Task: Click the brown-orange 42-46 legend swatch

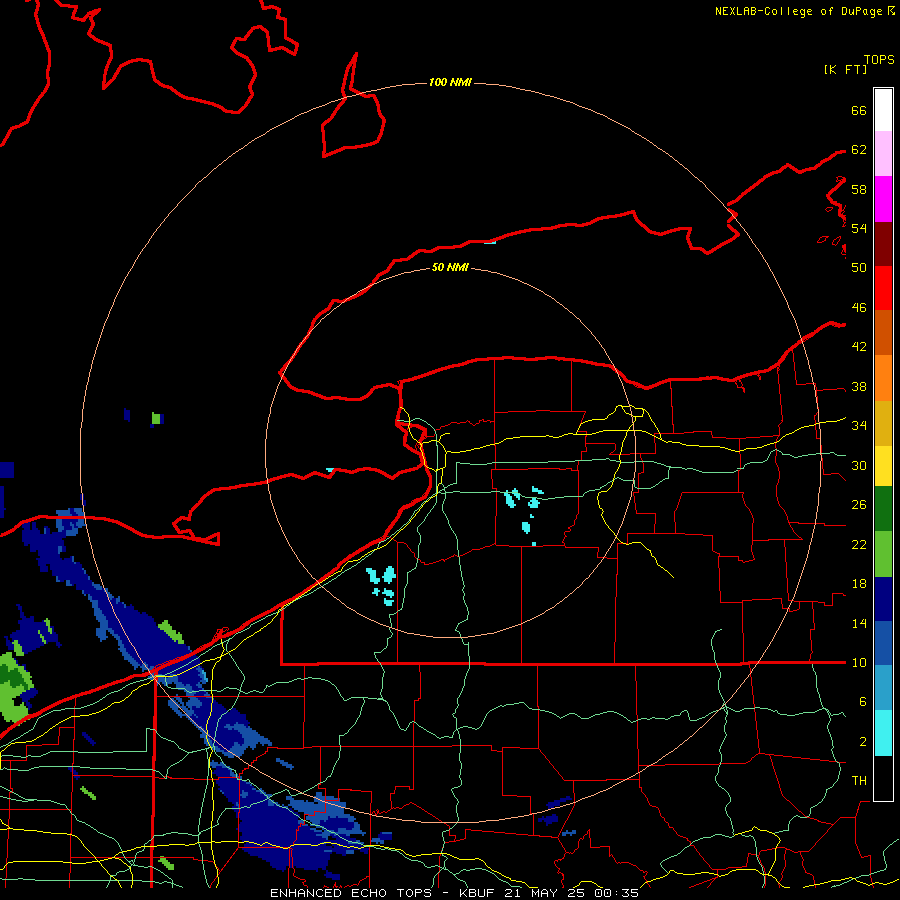Action: click(x=883, y=332)
